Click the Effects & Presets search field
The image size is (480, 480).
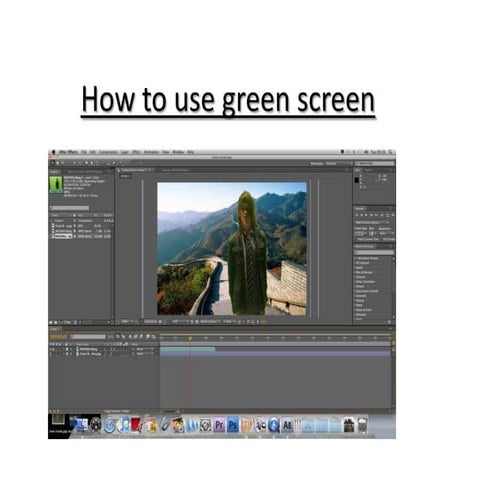[x=374, y=252]
